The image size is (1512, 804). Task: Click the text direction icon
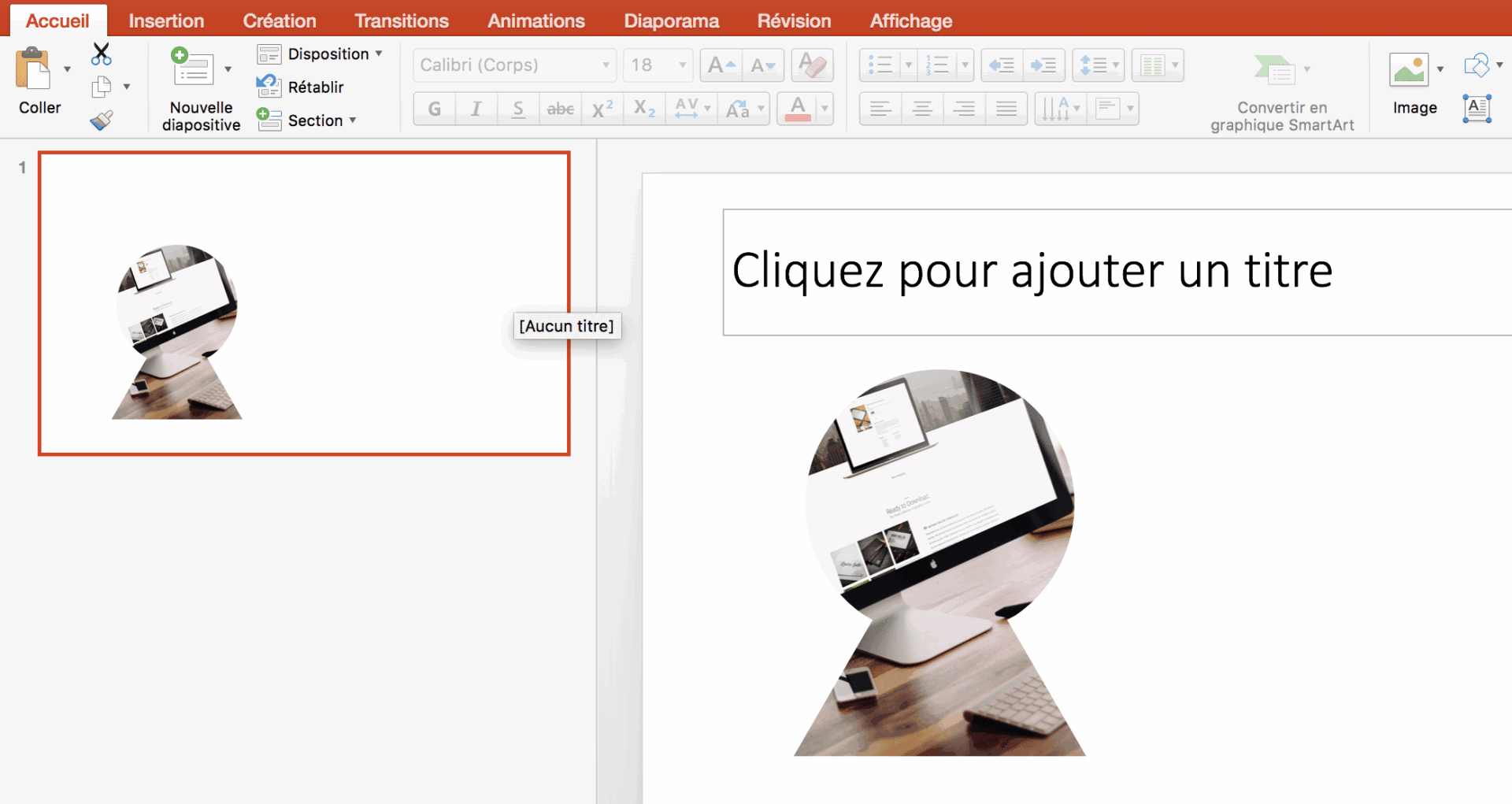[1056, 109]
